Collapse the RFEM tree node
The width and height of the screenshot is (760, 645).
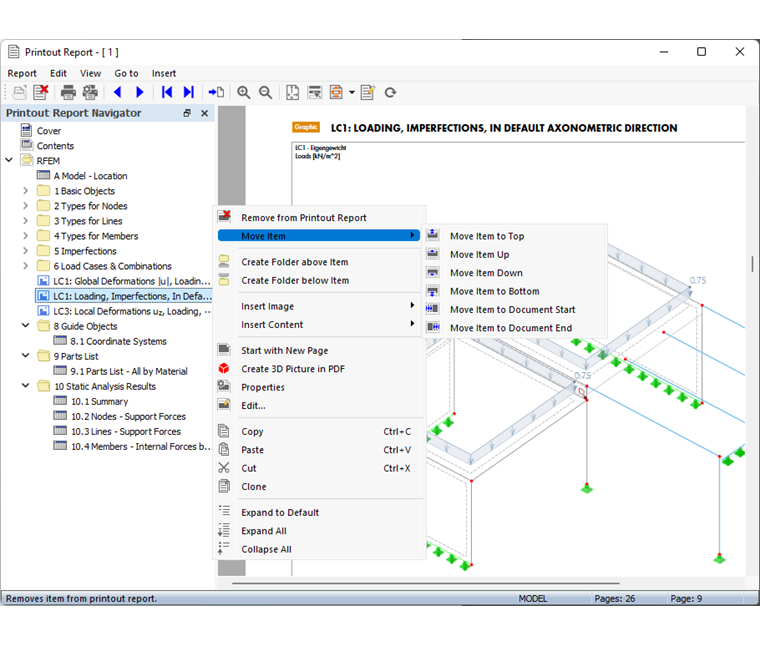click(x=9, y=160)
